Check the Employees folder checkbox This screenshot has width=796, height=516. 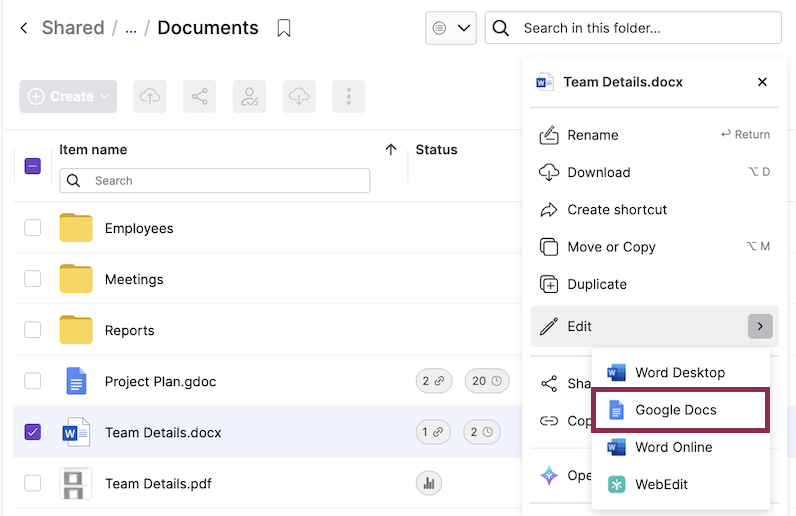click(x=33, y=228)
